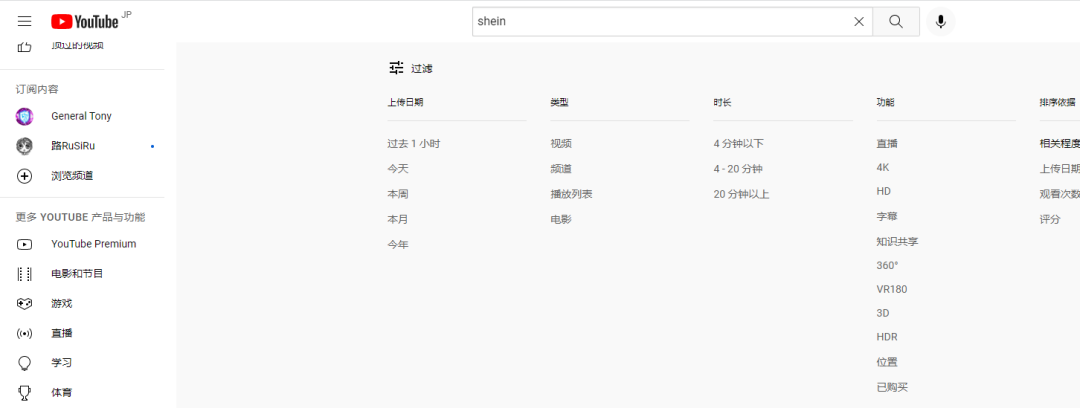Filter uploads by 今天
Viewport: 1080px width, 408px height.
pyautogui.click(x=397, y=169)
